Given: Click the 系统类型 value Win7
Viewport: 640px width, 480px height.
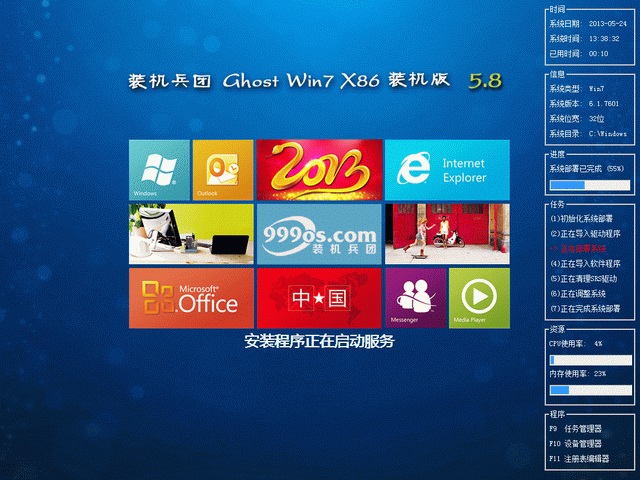Looking at the screenshot, I should [596, 89].
